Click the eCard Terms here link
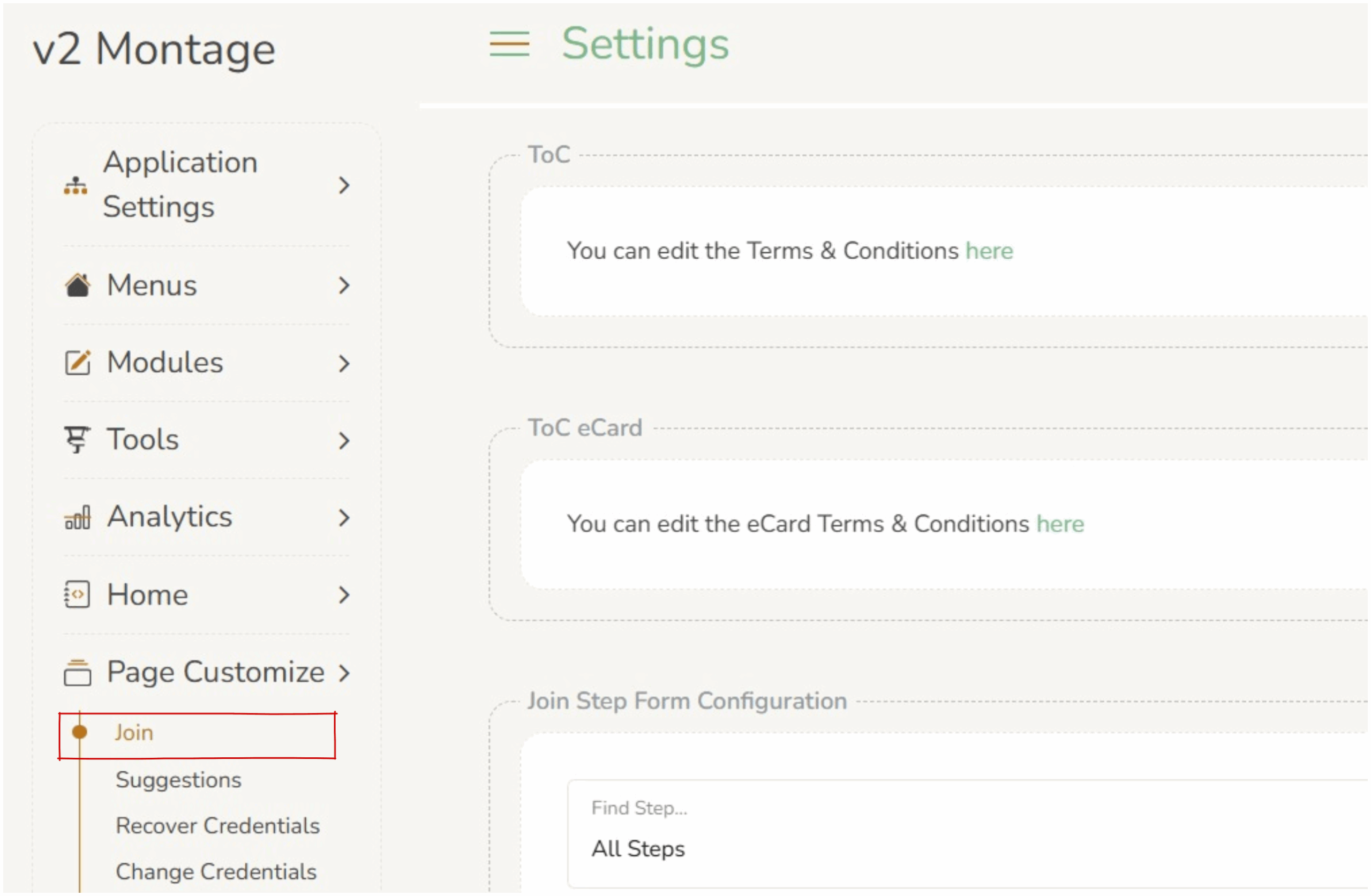 (x=1060, y=524)
